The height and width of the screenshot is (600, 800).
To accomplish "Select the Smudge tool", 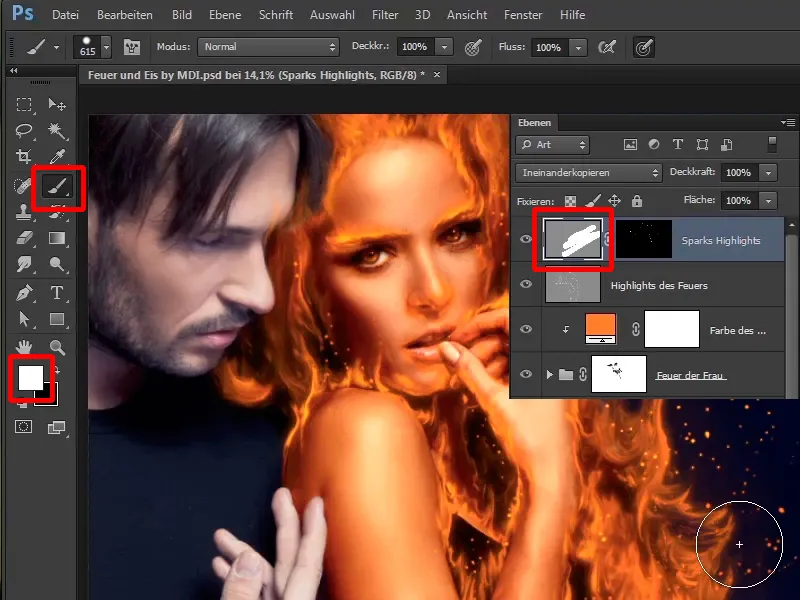I will [x=24, y=264].
